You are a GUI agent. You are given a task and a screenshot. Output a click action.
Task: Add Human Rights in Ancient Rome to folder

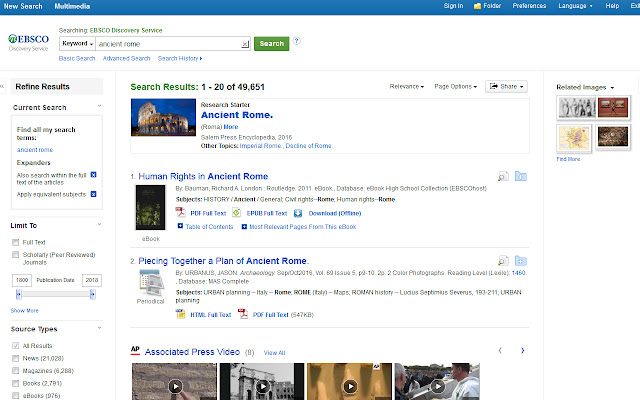tap(521, 176)
